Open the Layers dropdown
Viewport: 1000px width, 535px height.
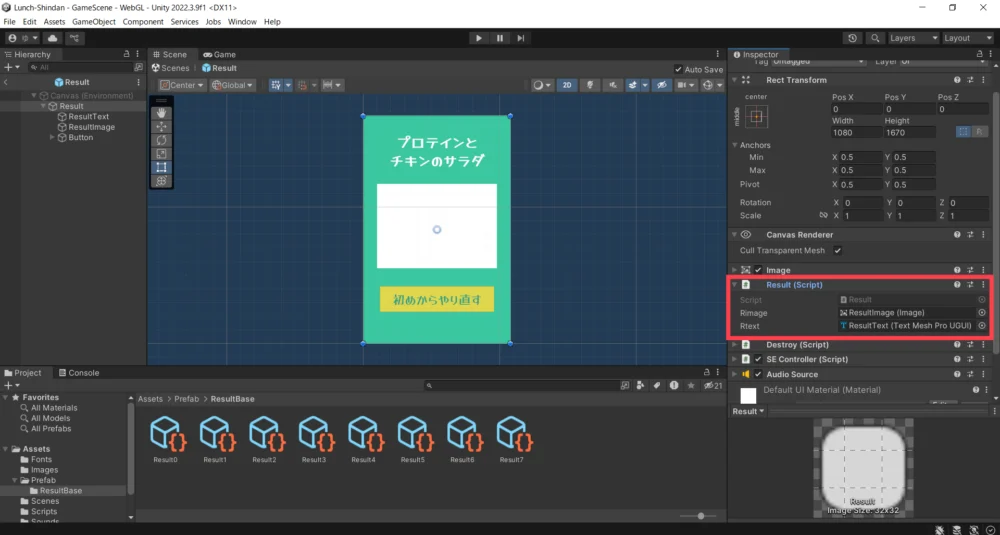(914, 38)
